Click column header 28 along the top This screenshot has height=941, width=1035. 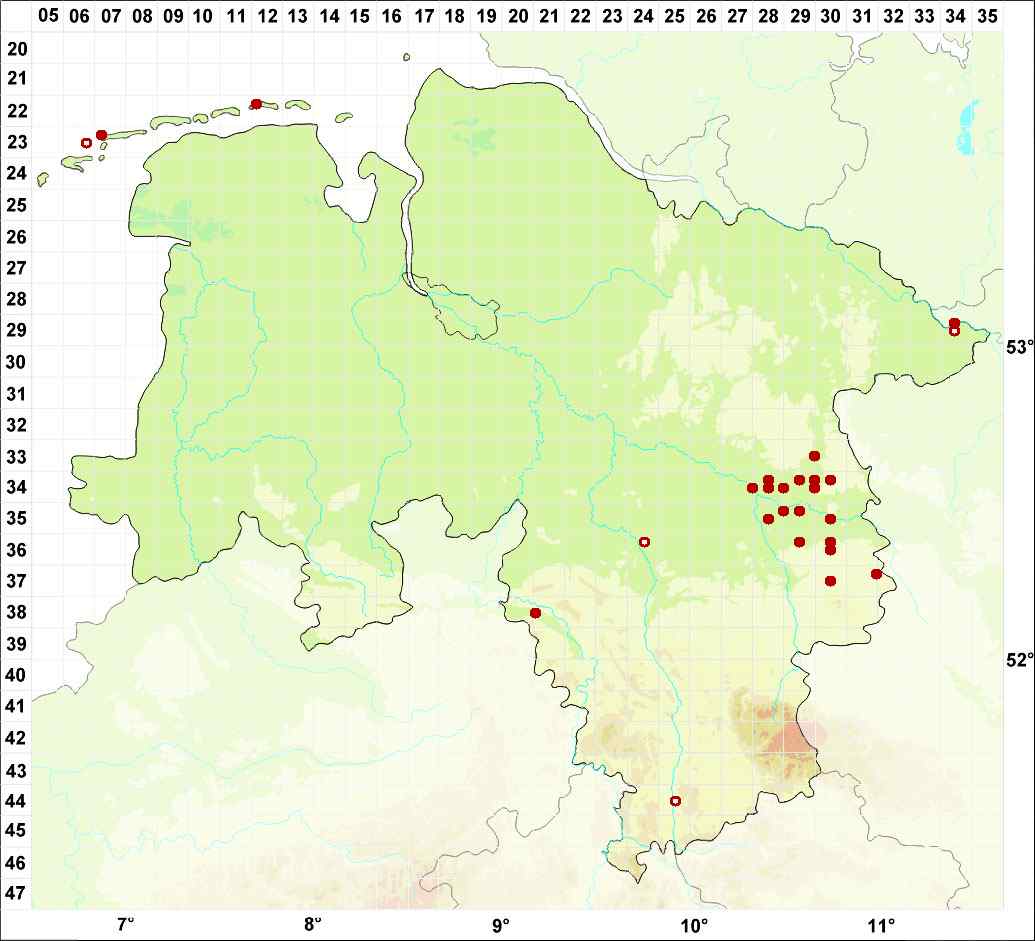click(768, 16)
